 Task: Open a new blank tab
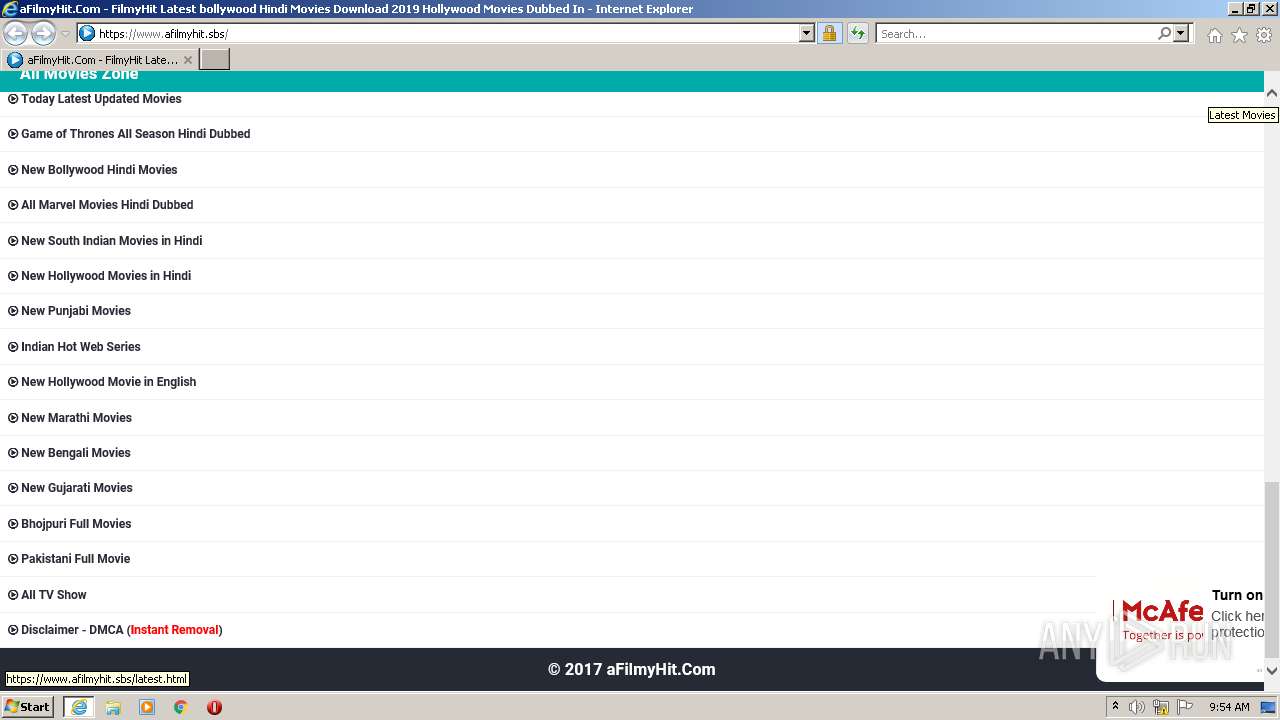pos(215,59)
